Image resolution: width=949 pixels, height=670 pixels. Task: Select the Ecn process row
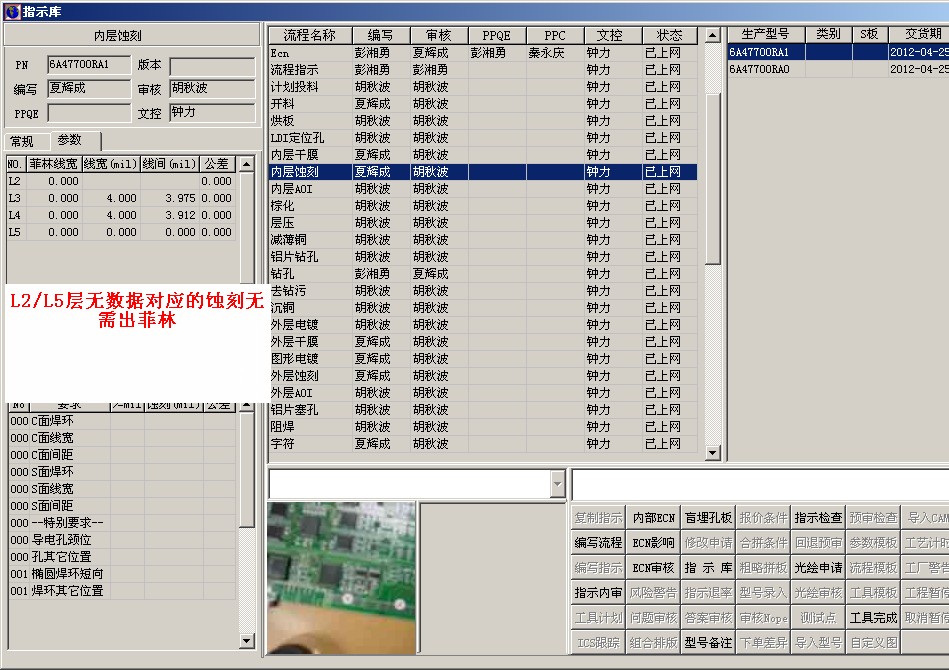483,53
